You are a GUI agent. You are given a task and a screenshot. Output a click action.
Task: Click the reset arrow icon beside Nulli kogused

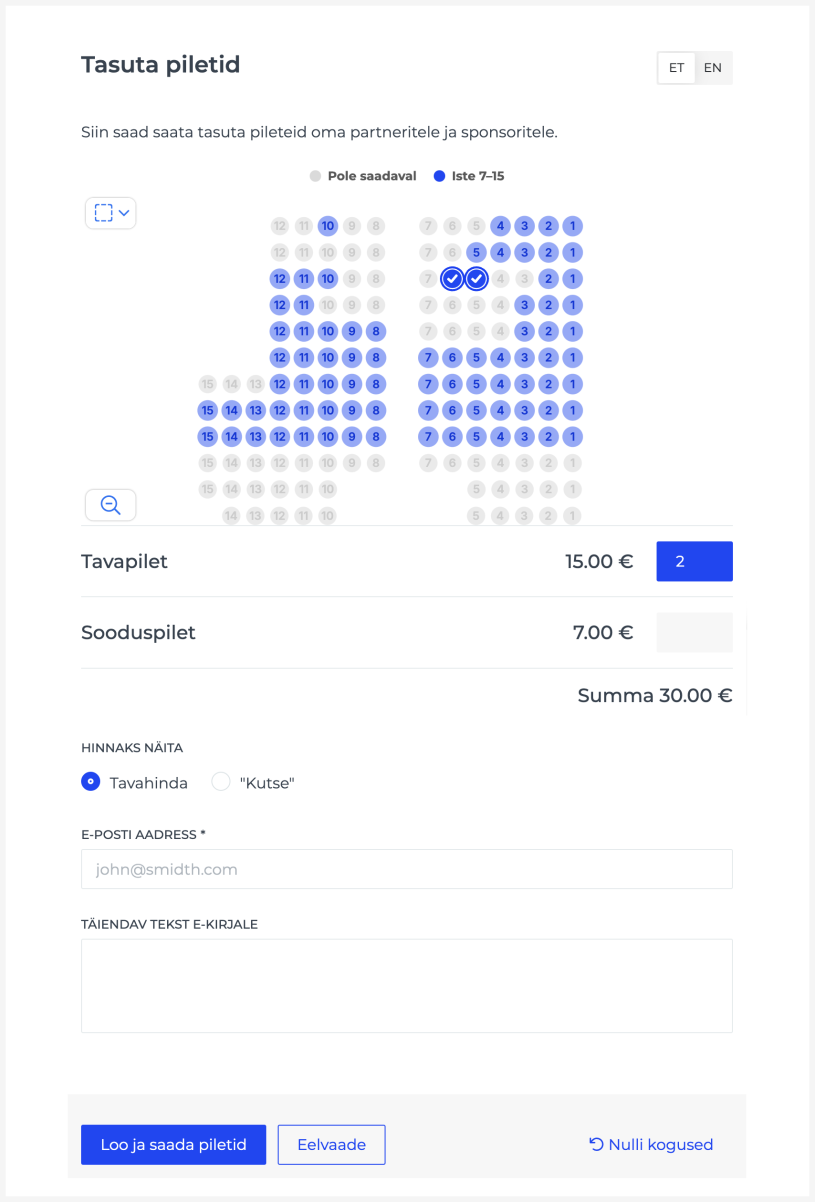coord(596,1144)
